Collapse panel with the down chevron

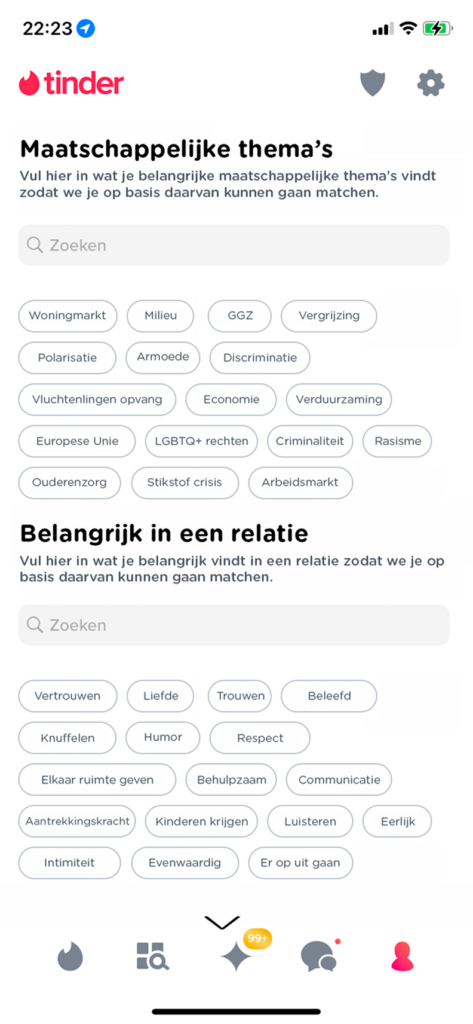pos(222,922)
